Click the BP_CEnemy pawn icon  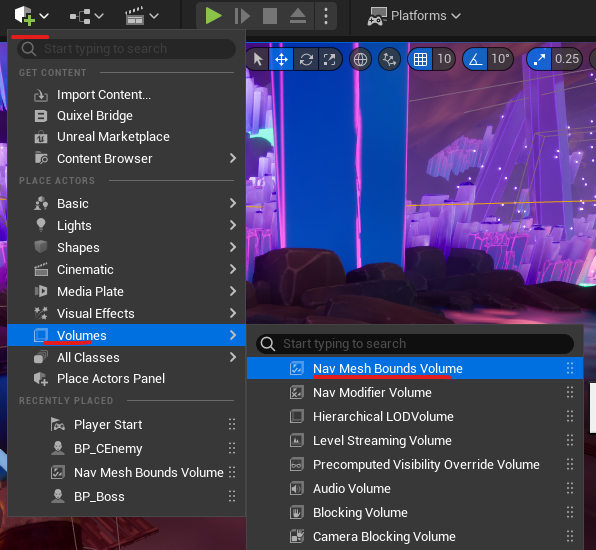(58, 448)
